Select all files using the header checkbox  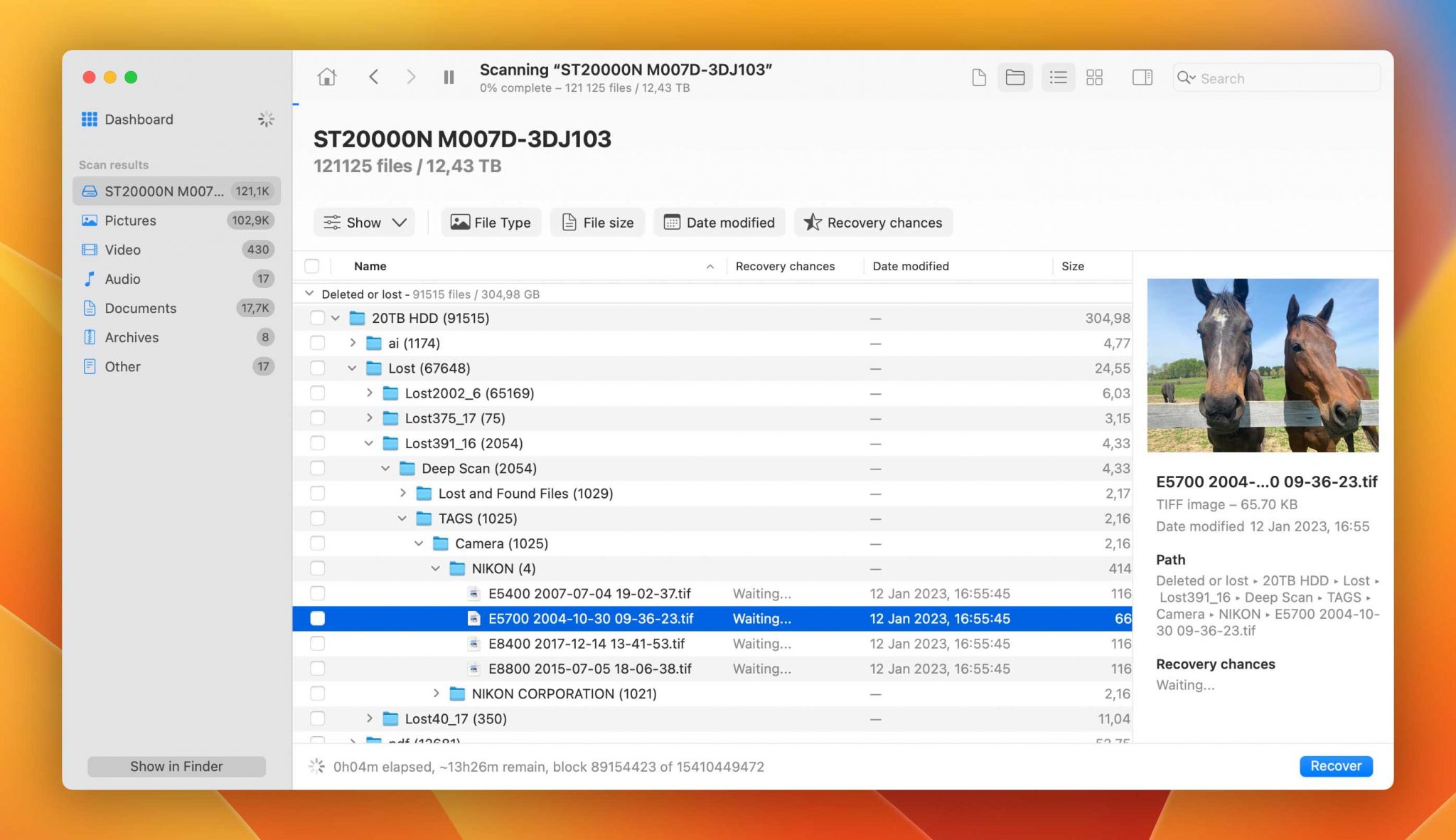pyautogui.click(x=311, y=266)
